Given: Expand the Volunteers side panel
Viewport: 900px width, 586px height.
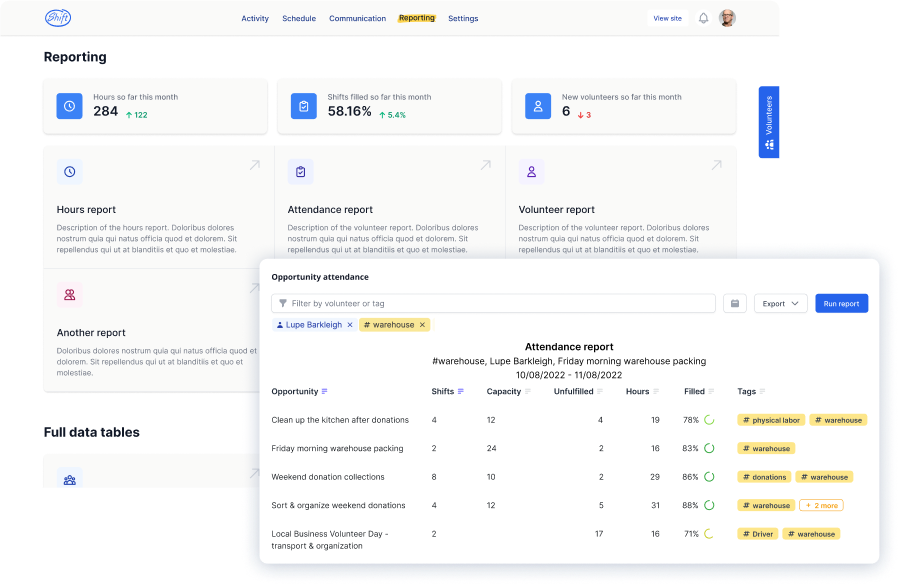Looking at the screenshot, I should 770,122.
